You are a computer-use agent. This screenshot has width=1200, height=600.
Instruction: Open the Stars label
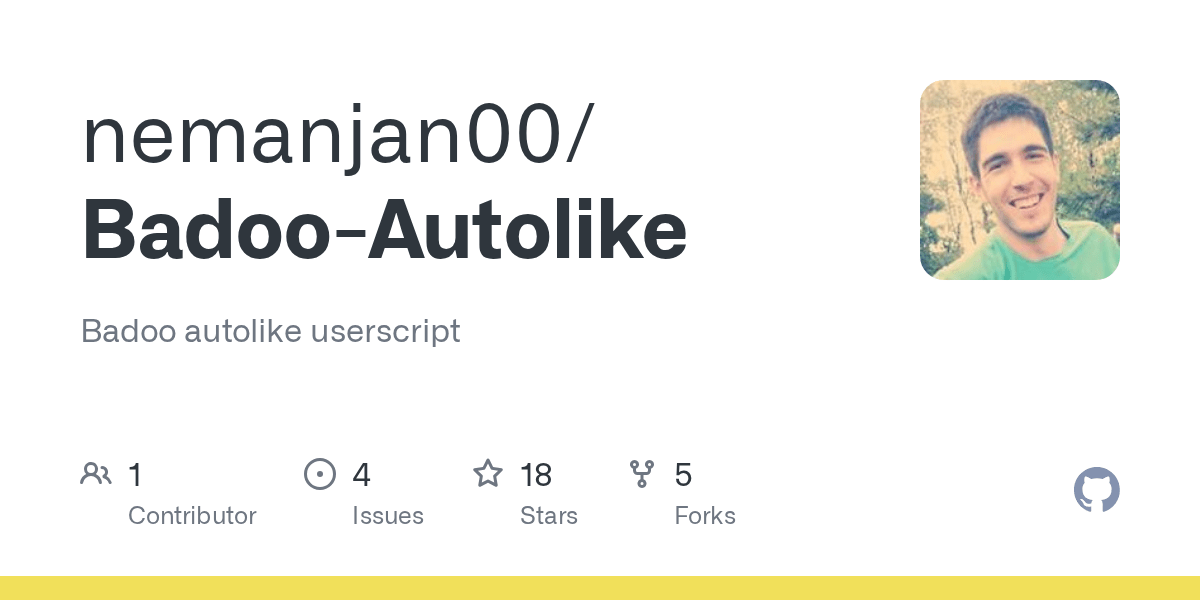(x=548, y=516)
